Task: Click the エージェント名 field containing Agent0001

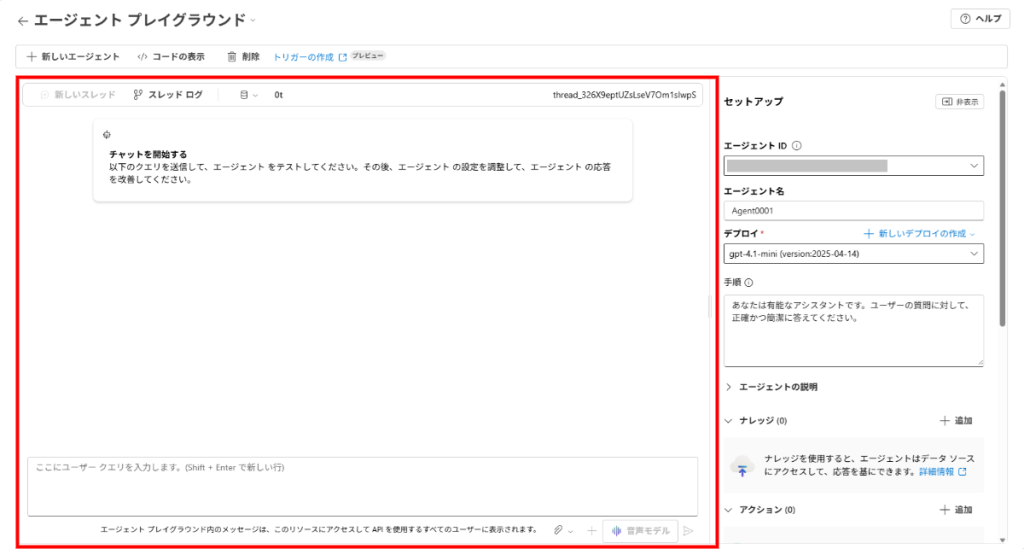Action: [x=853, y=211]
